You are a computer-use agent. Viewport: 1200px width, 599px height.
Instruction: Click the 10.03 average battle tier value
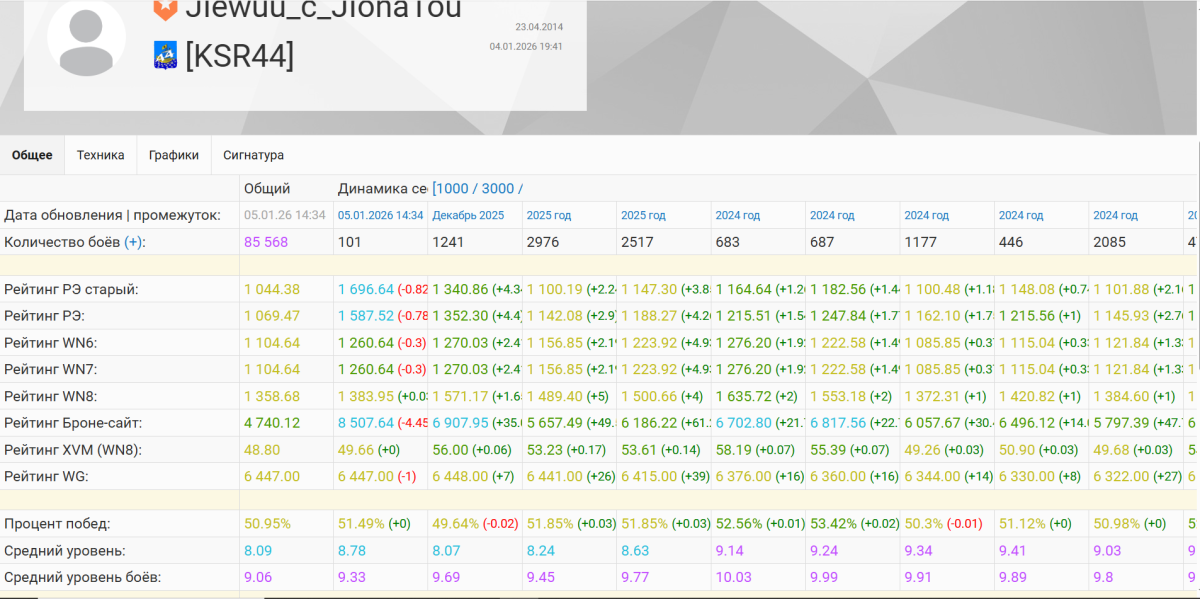[732, 577]
